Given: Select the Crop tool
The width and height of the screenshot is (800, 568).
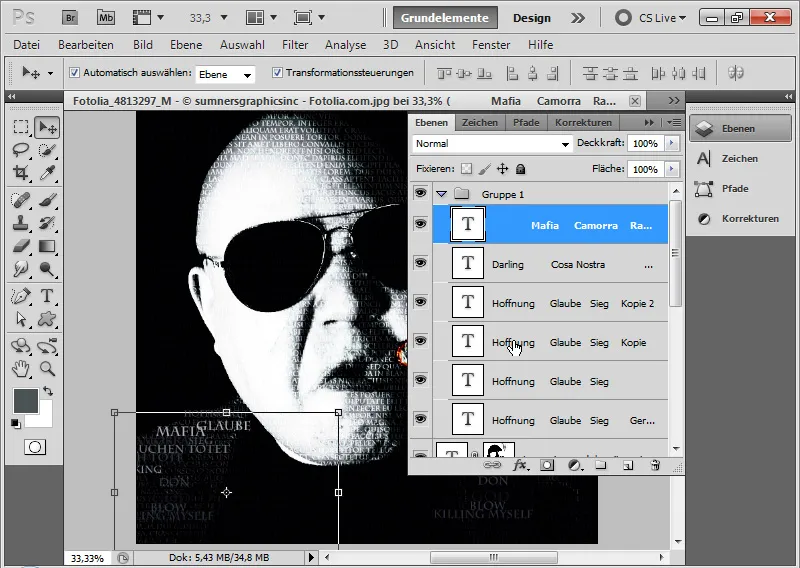Looking at the screenshot, I should pos(21,173).
